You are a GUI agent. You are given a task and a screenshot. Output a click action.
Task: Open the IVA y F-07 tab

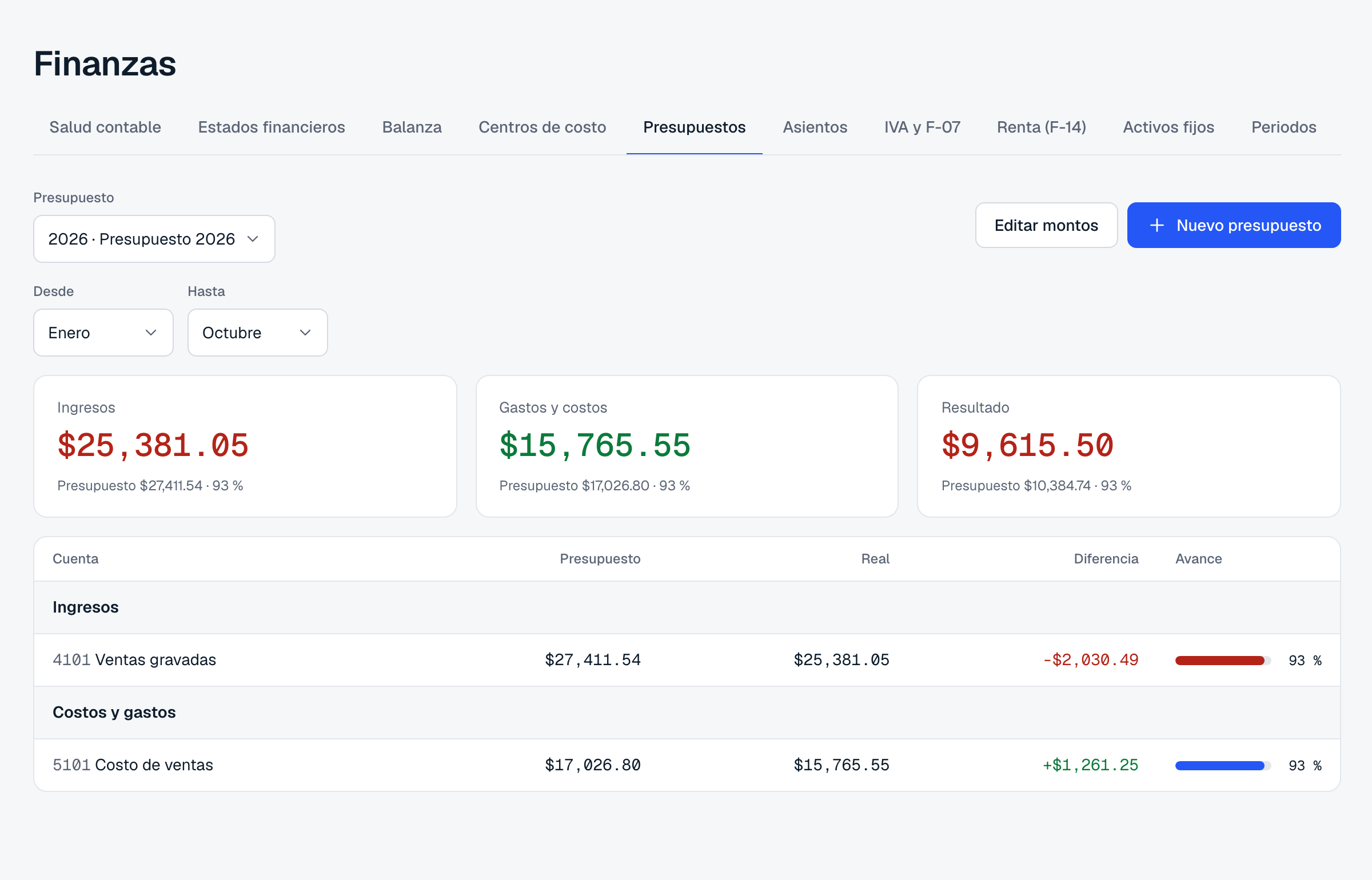click(x=922, y=127)
